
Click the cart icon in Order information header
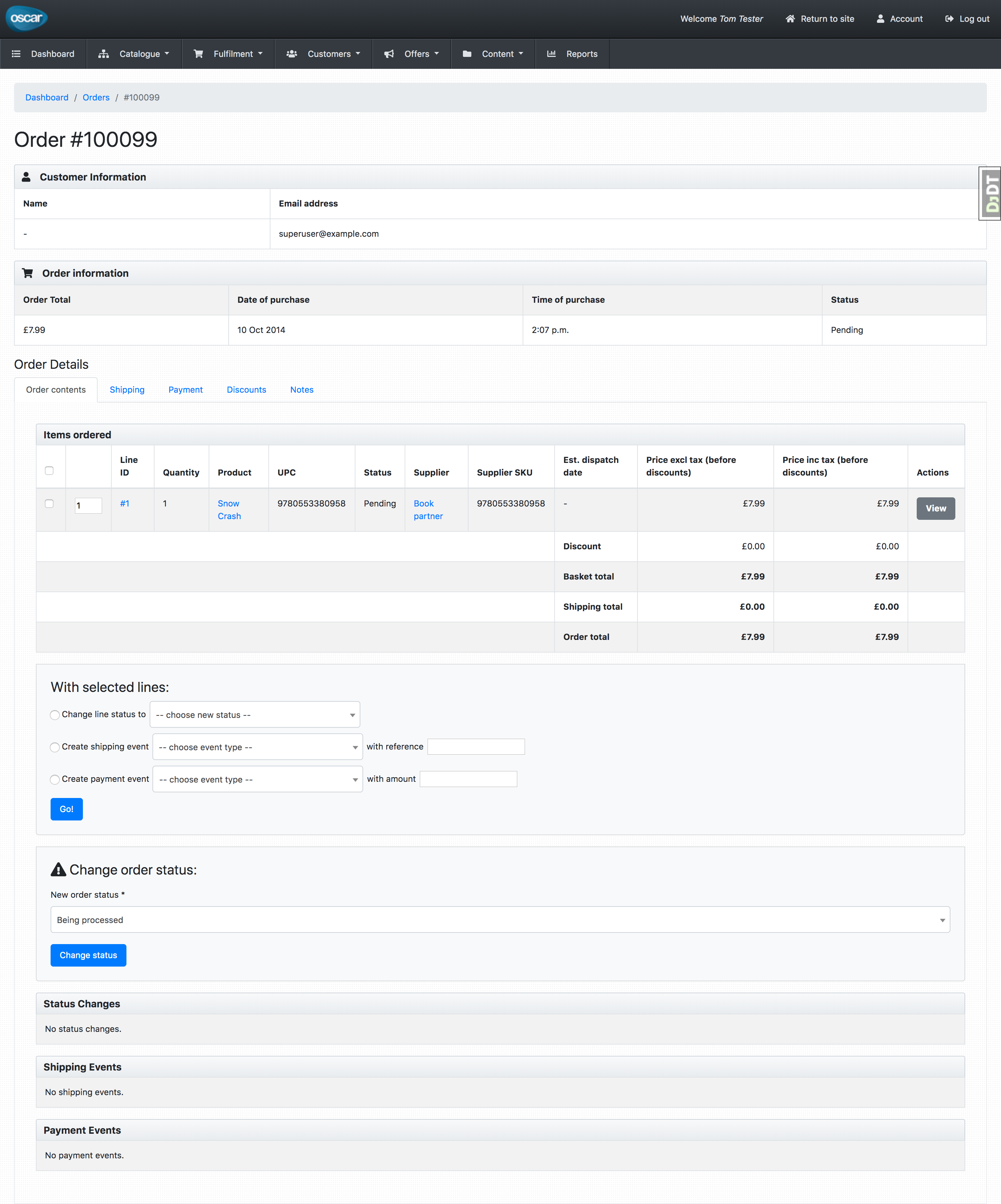click(27, 273)
